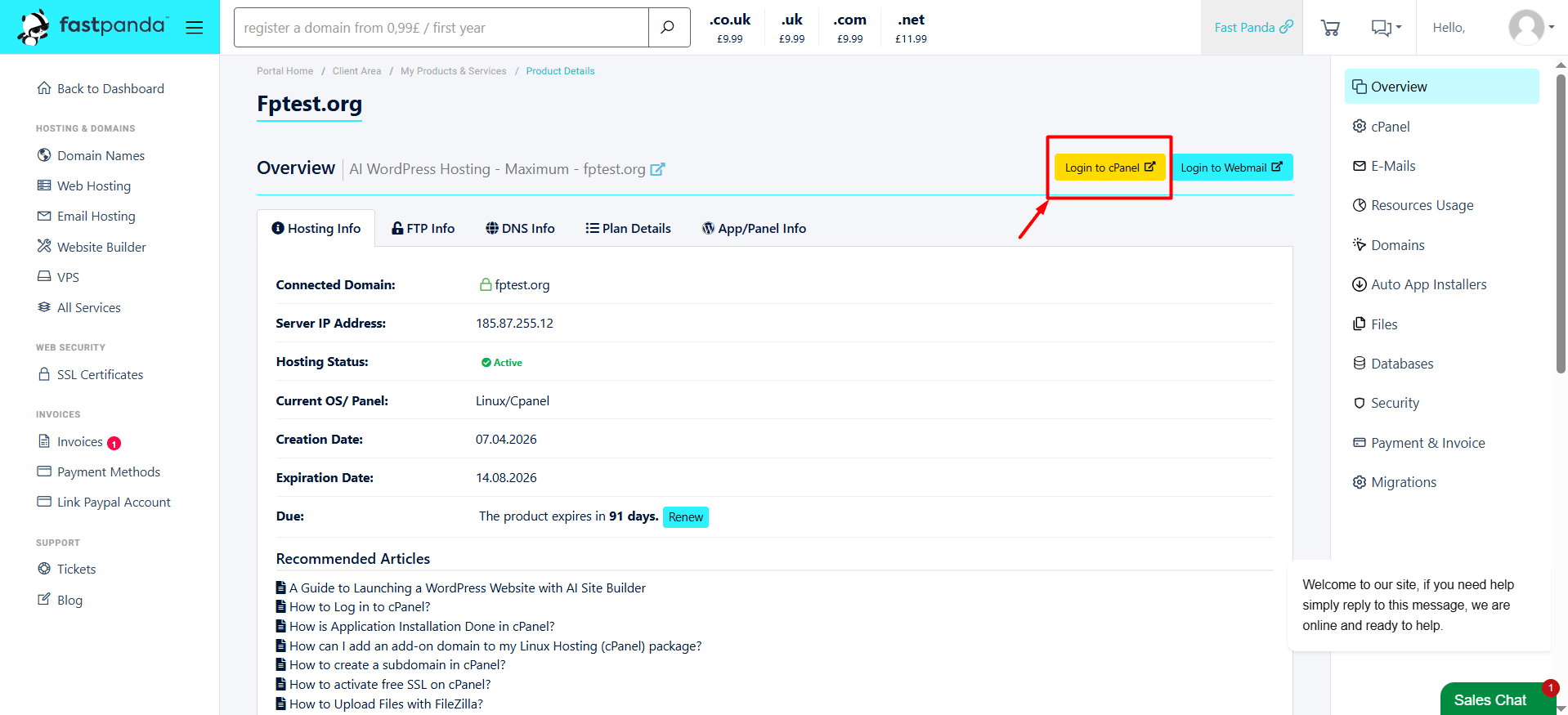Open Invoices in sidebar
This screenshot has height=715, width=1568.
click(70, 441)
